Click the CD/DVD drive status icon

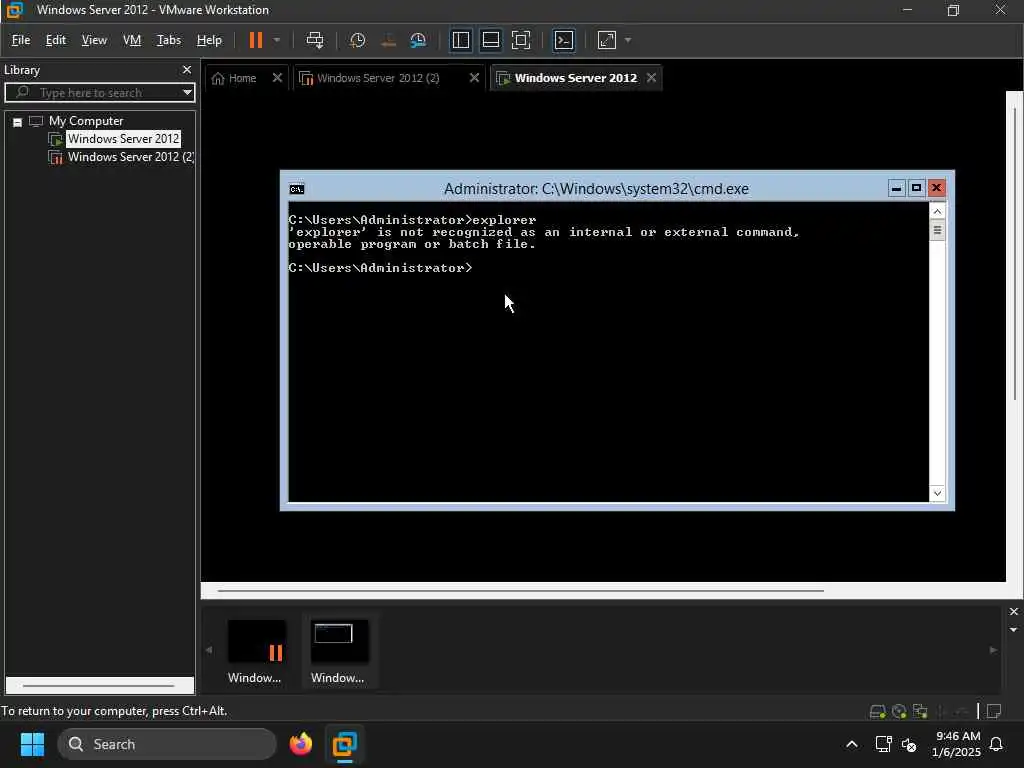click(899, 711)
